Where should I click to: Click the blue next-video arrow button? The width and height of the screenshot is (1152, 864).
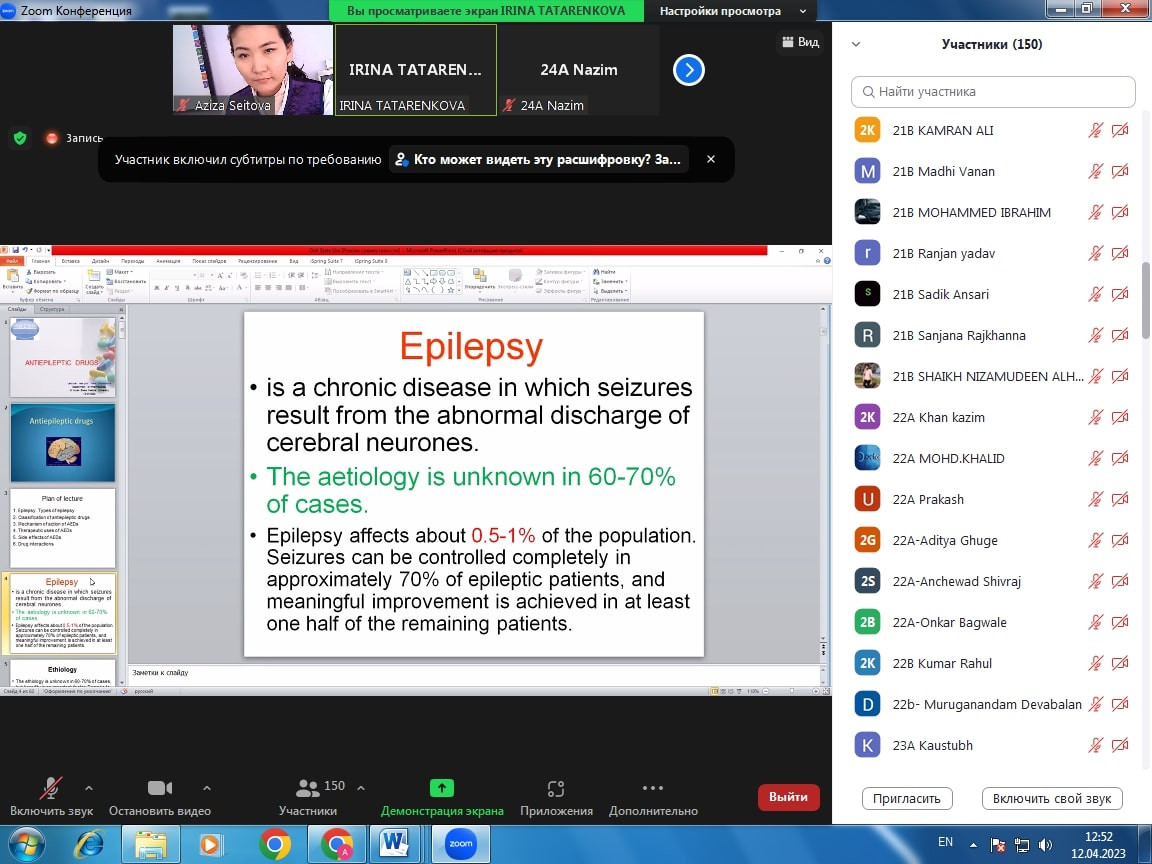pyautogui.click(x=688, y=70)
